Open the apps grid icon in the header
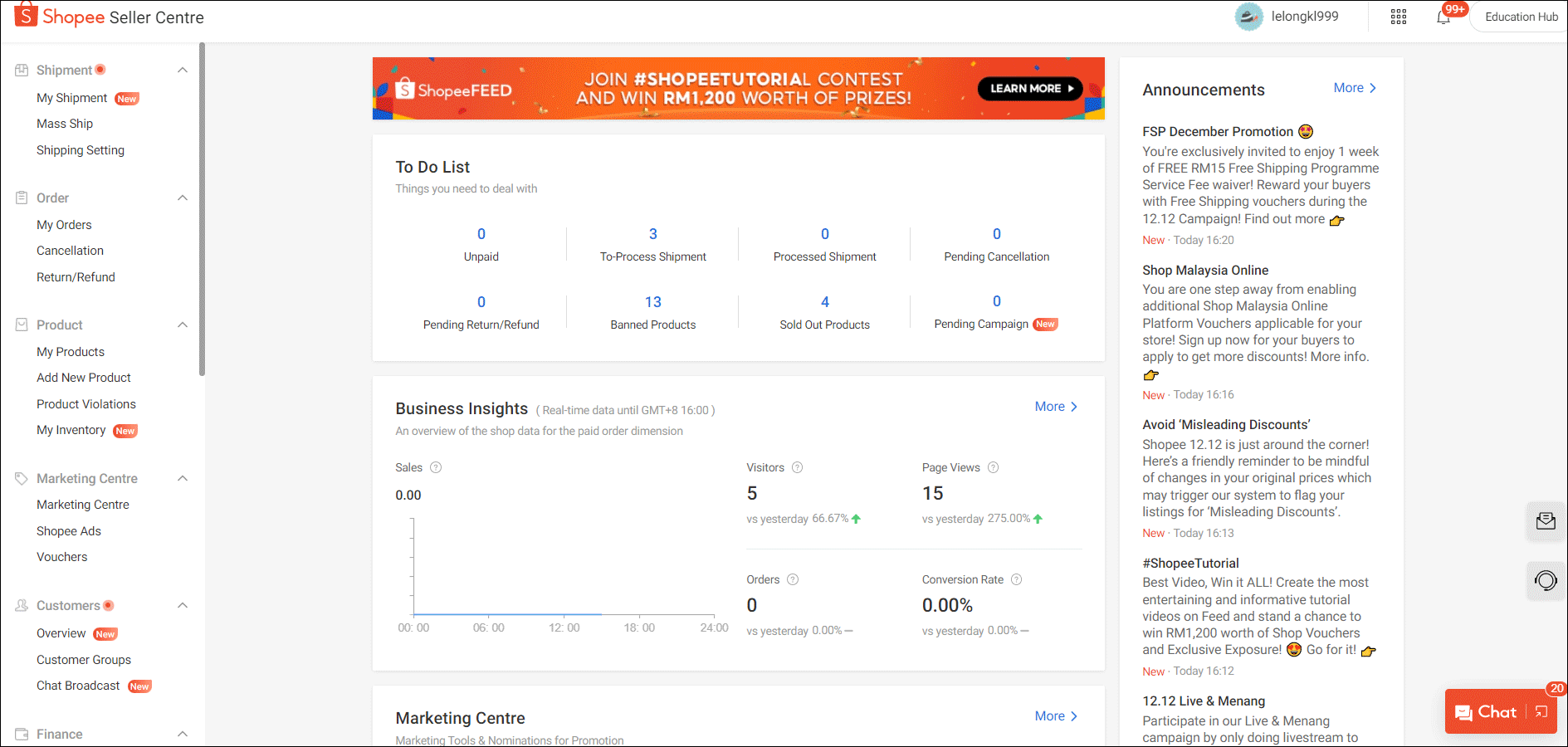The height and width of the screenshot is (747, 1568). [x=1399, y=17]
